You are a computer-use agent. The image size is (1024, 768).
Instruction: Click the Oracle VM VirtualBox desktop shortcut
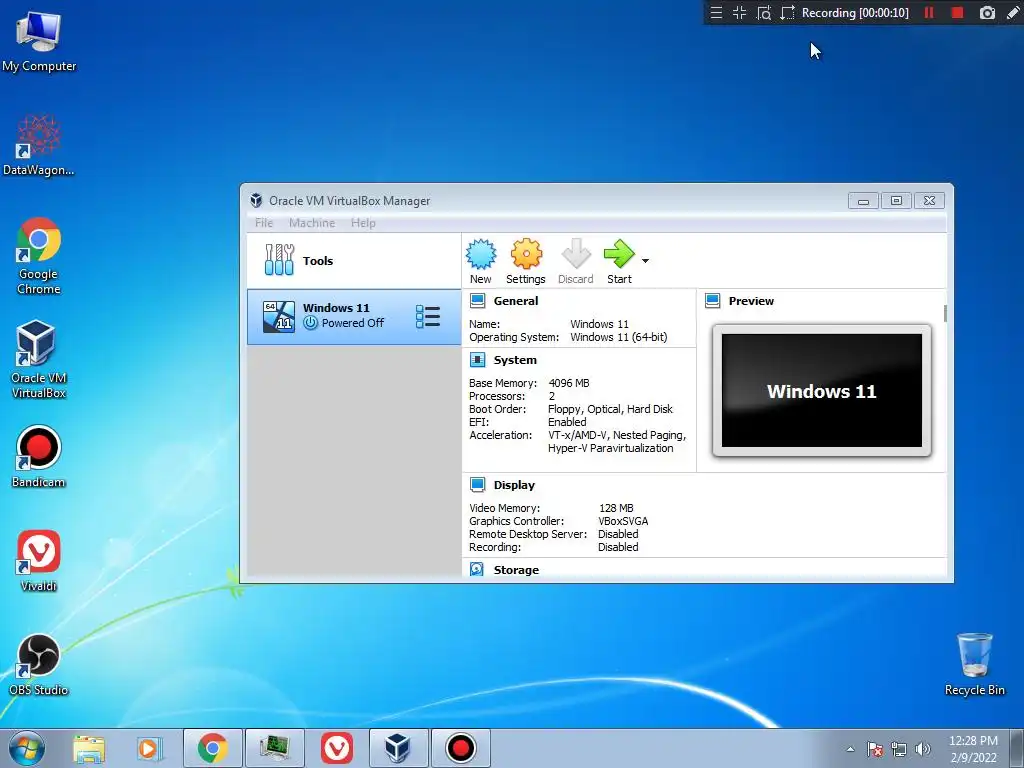[x=39, y=359]
